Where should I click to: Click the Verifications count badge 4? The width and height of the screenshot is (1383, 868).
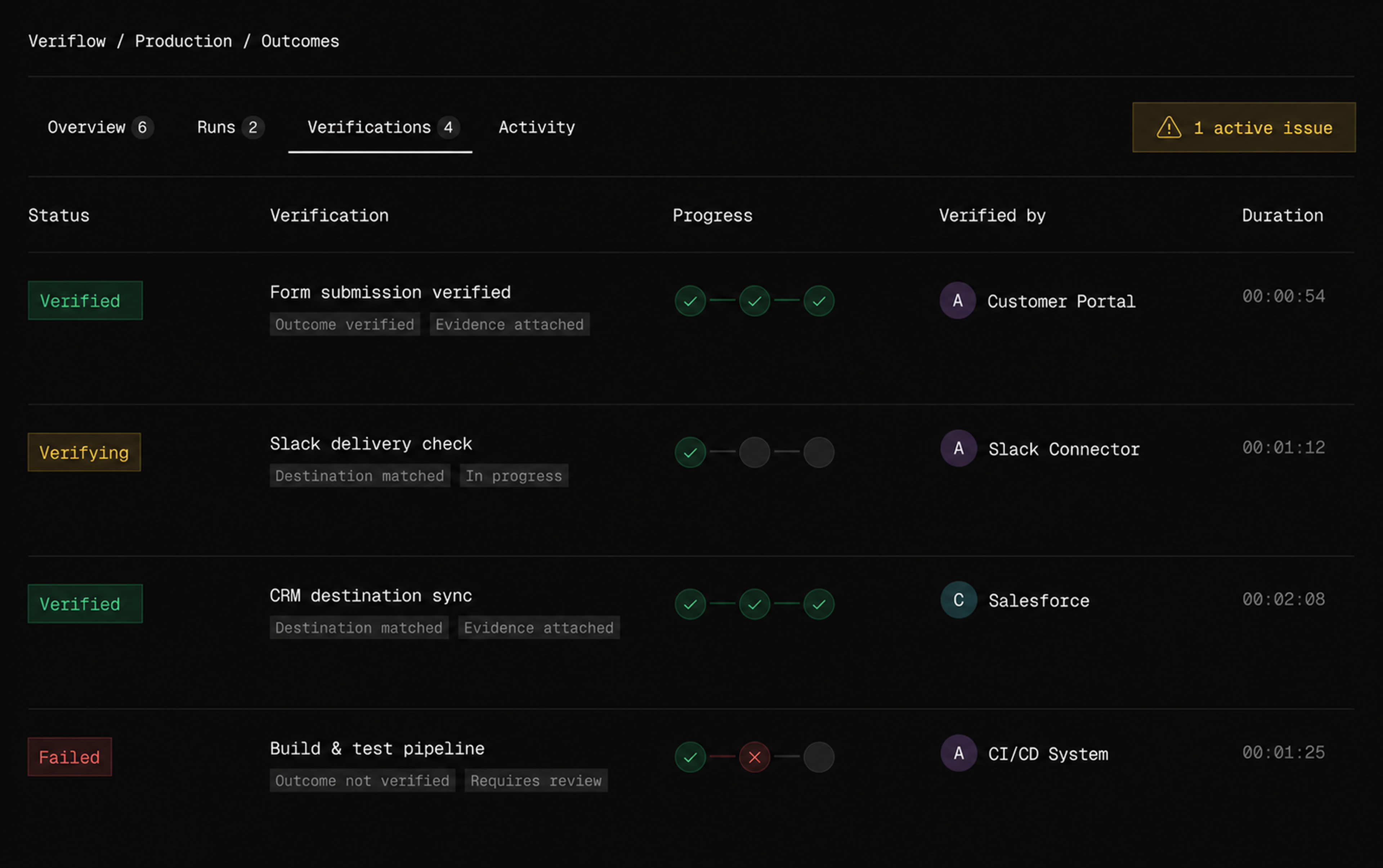coord(448,127)
